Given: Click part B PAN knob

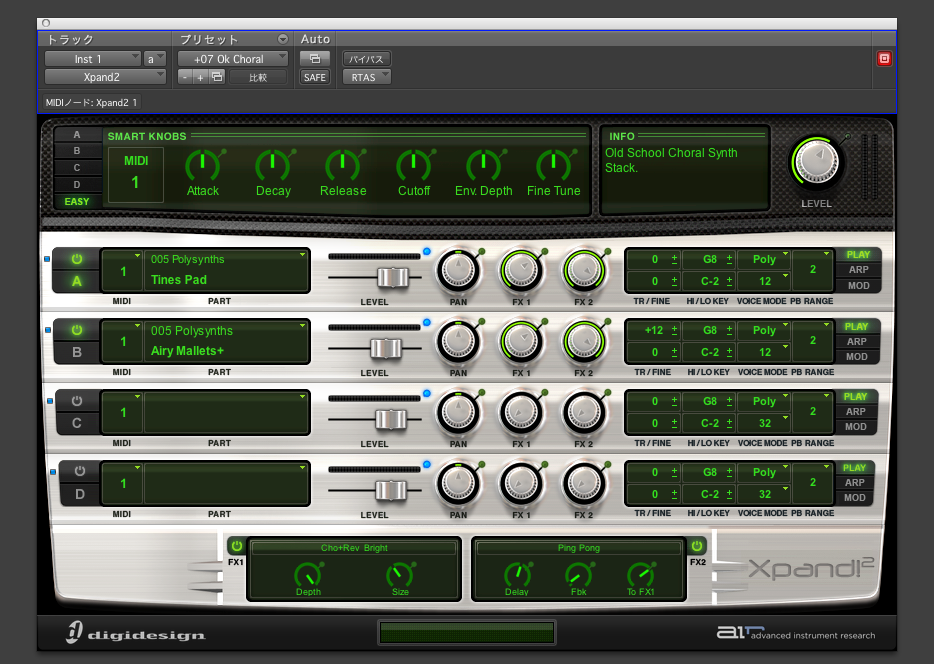Looking at the screenshot, I should (458, 342).
